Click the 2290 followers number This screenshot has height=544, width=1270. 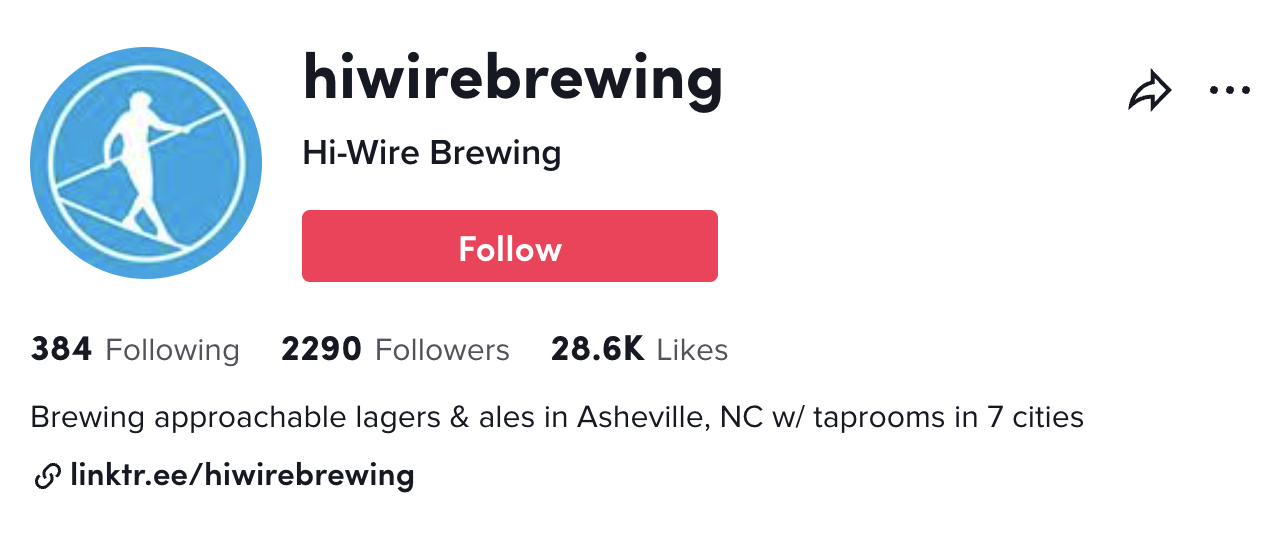pos(321,350)
